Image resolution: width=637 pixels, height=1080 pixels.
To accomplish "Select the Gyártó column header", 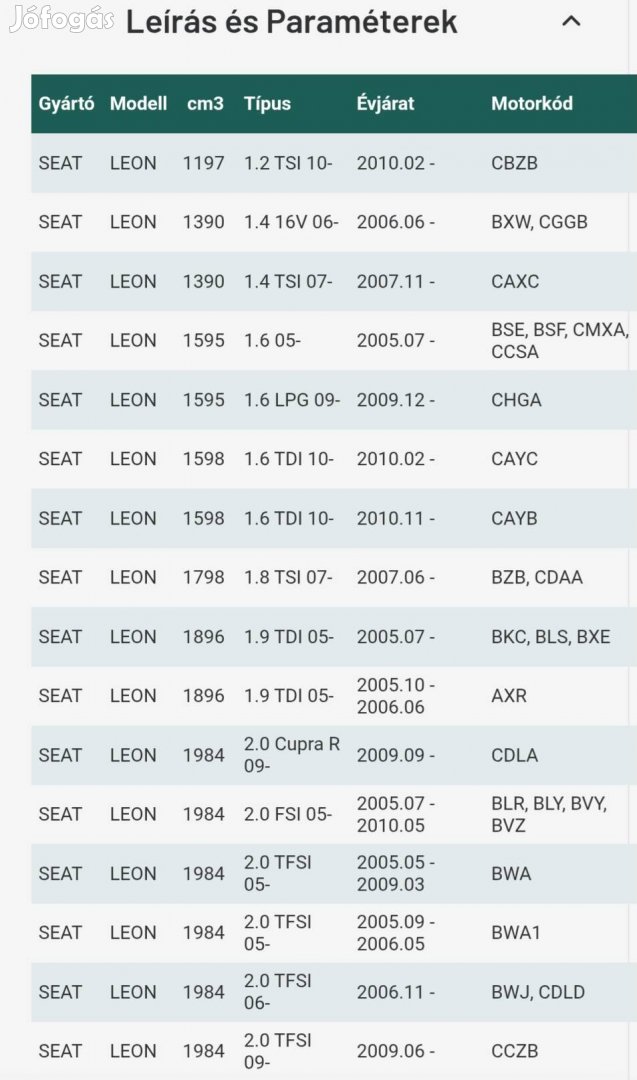I will (66, 103).
